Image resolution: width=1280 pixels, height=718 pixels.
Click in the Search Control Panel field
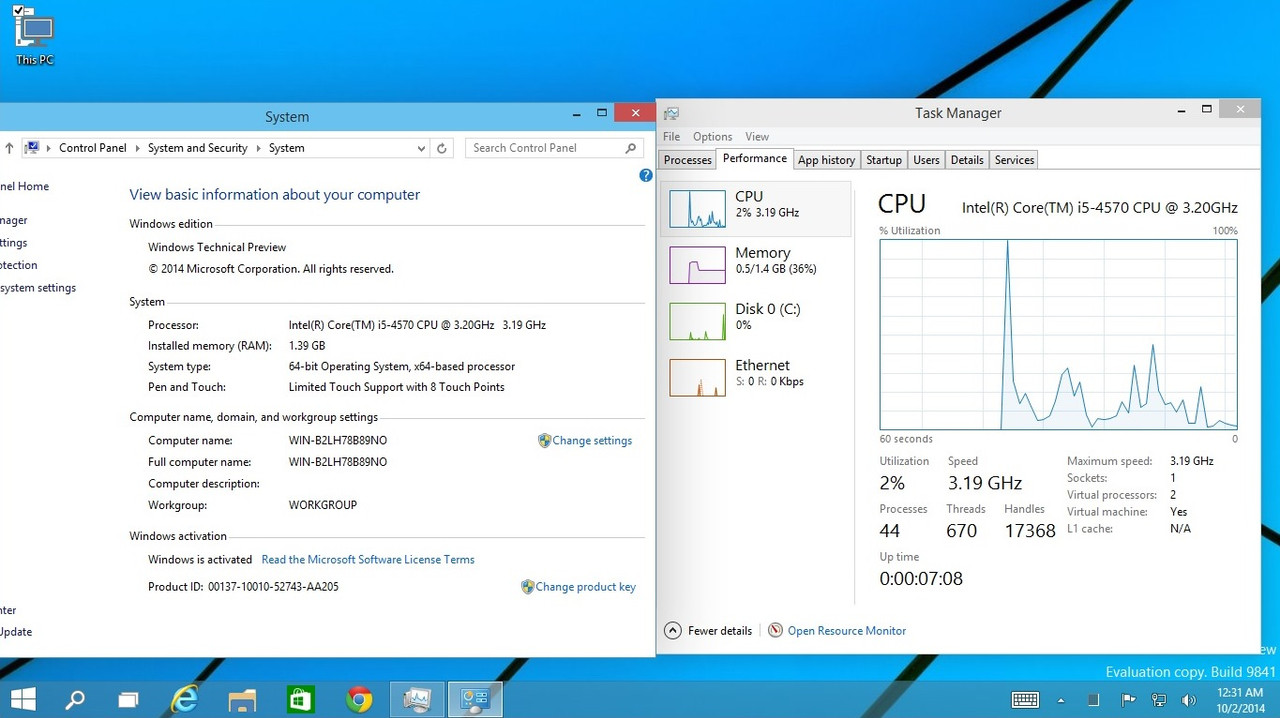pyautogui.click(x=553, y=148)
